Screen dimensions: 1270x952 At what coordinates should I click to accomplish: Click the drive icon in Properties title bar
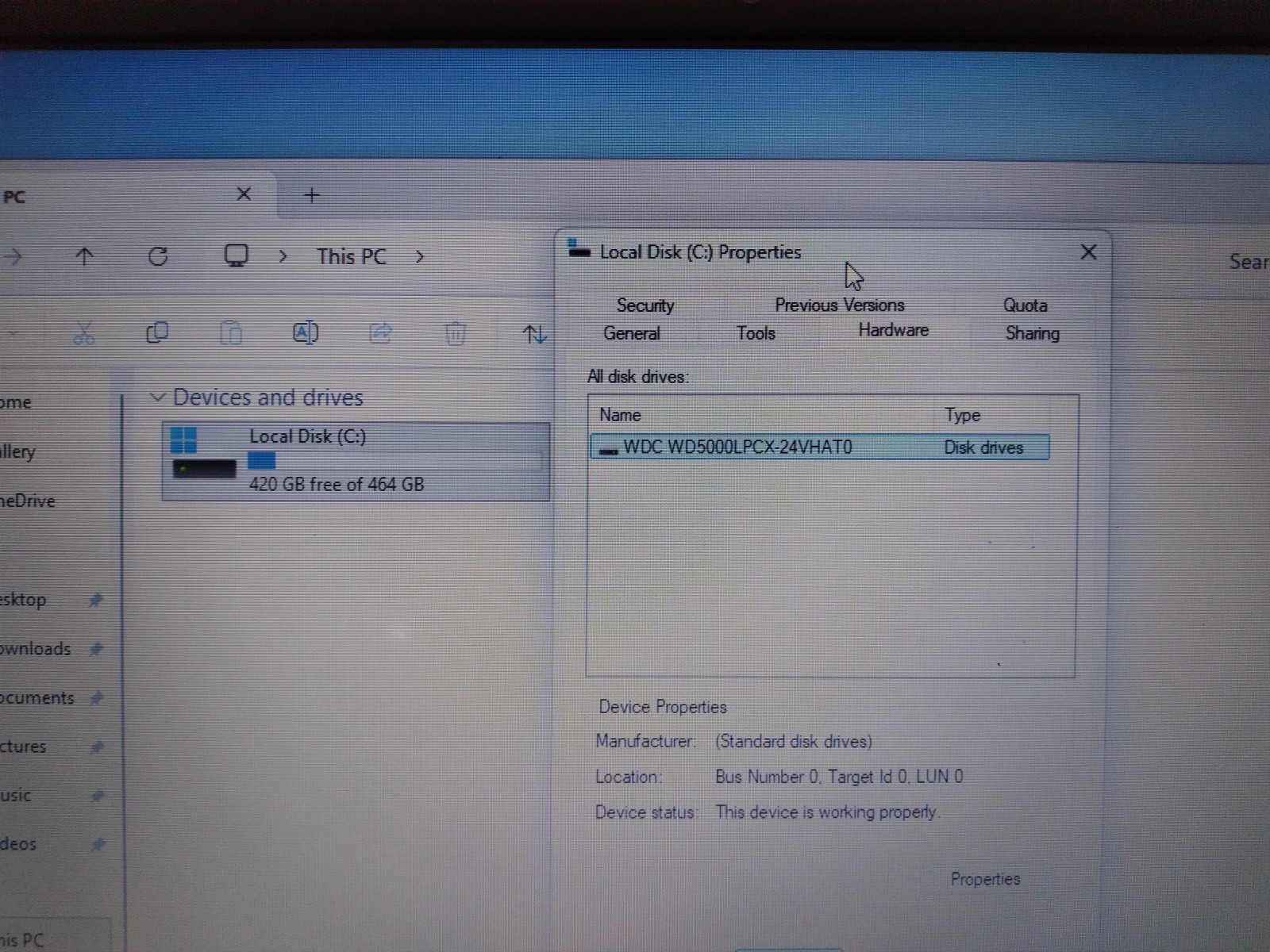pyautogui.click(x=579, y=249)
